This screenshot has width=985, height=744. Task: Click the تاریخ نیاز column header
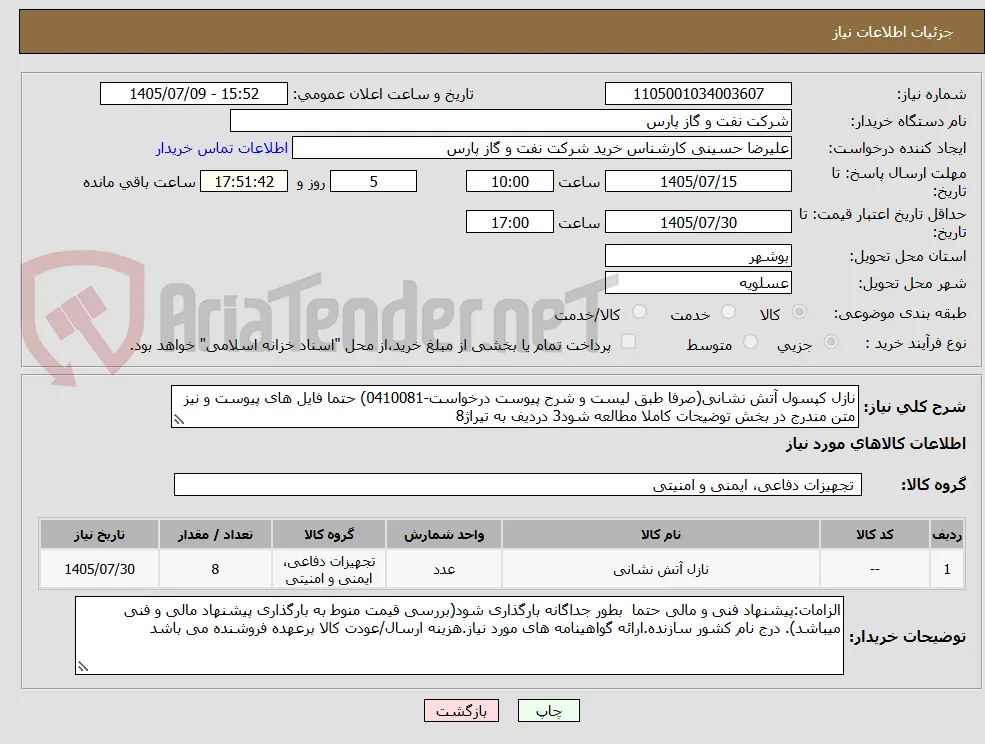pos(99,534)
